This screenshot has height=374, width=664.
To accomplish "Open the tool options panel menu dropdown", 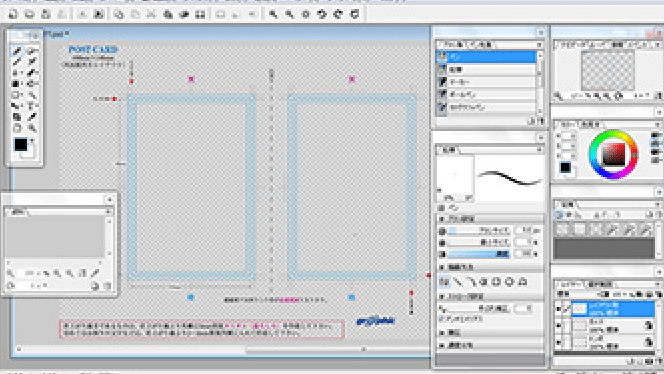I will click(539, 150).
